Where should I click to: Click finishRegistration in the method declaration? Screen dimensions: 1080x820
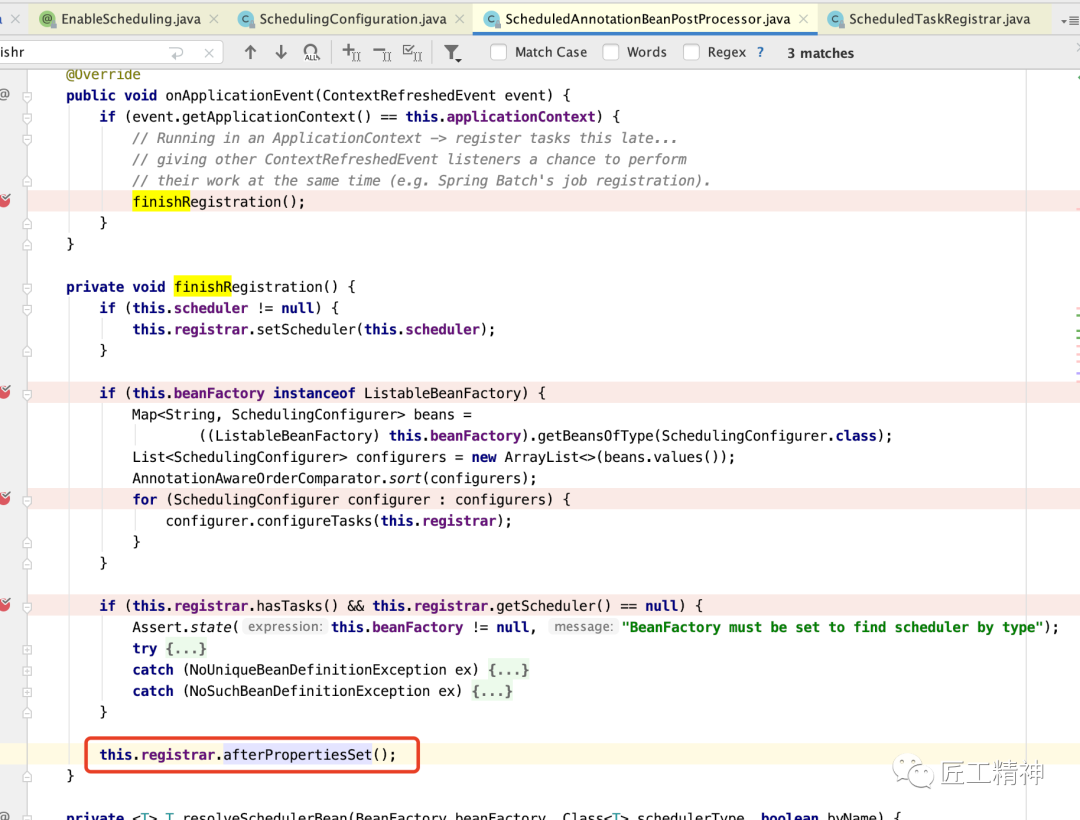click(256, 287)
